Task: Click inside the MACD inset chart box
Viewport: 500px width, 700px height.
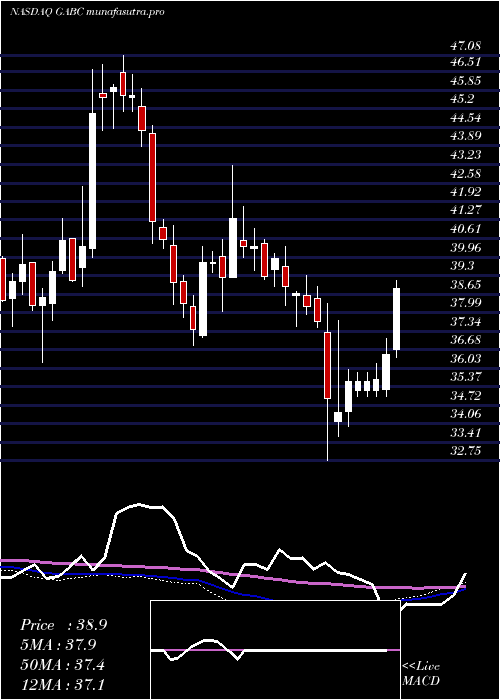Action: click(x=275, y=650)
